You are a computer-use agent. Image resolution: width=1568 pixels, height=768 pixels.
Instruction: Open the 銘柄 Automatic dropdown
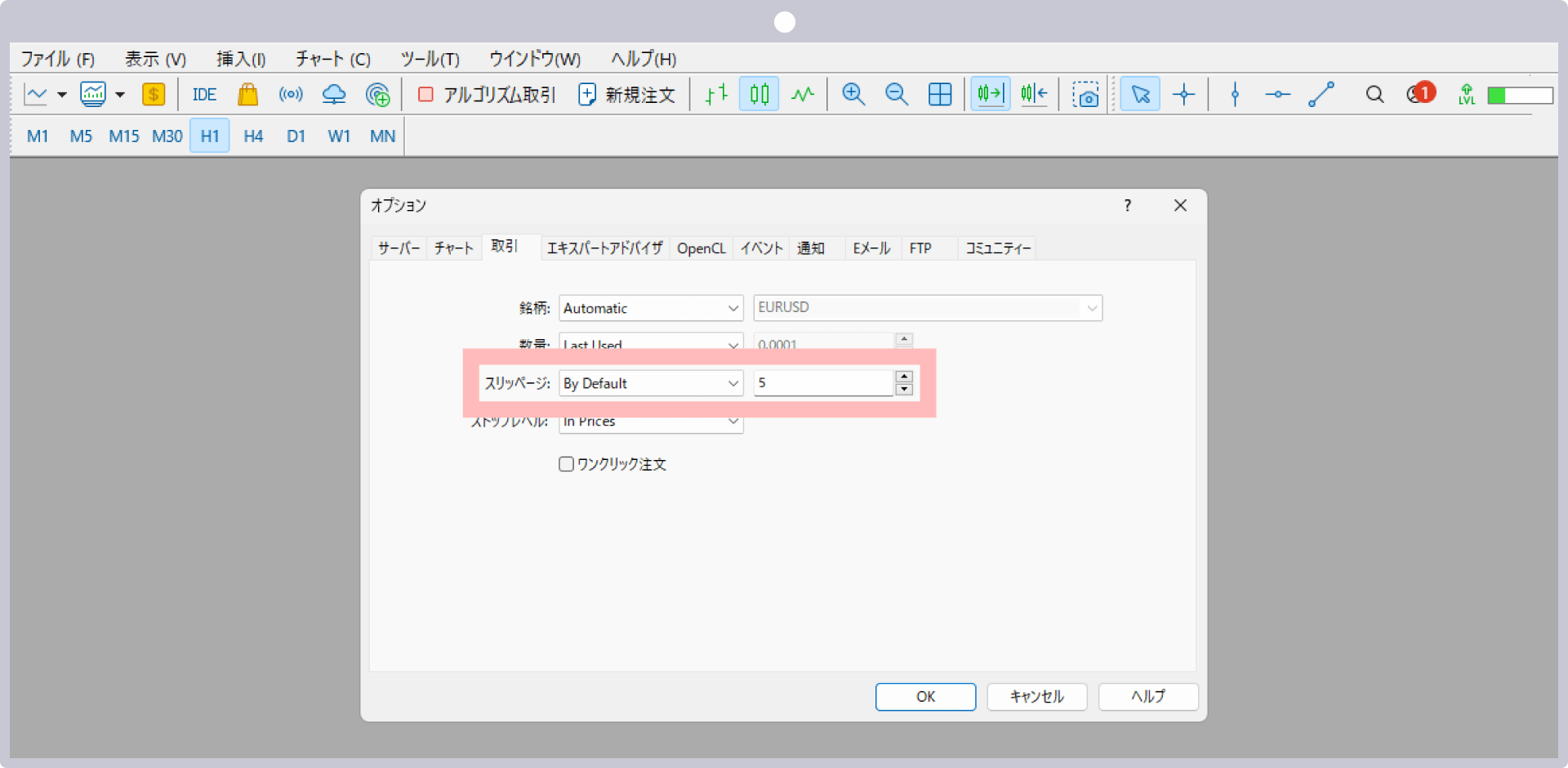(x=651, y=308)
